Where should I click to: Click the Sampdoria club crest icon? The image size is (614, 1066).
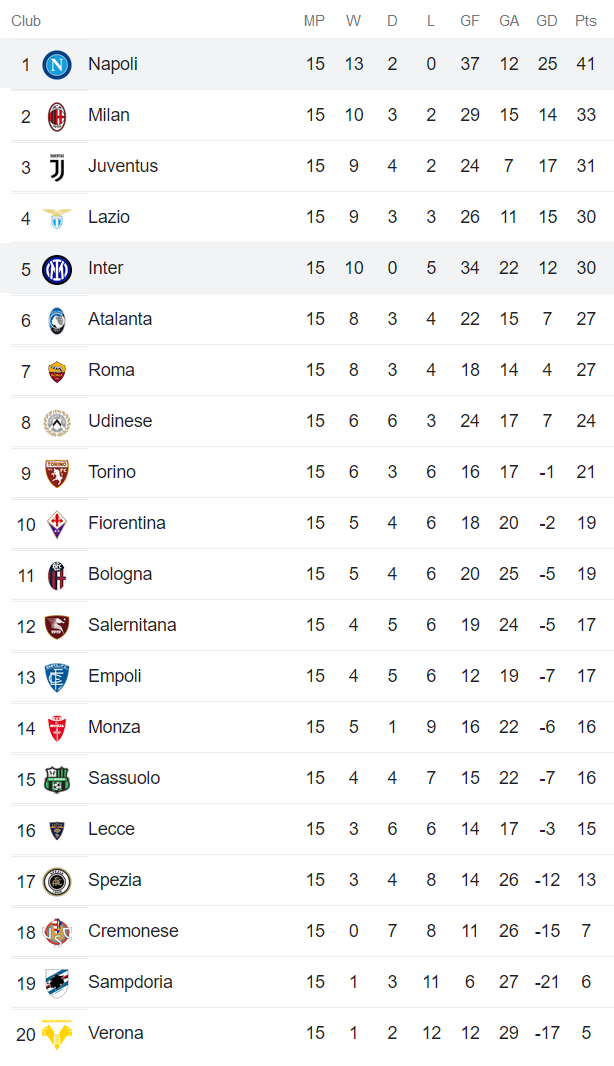(x=57, y=983)
